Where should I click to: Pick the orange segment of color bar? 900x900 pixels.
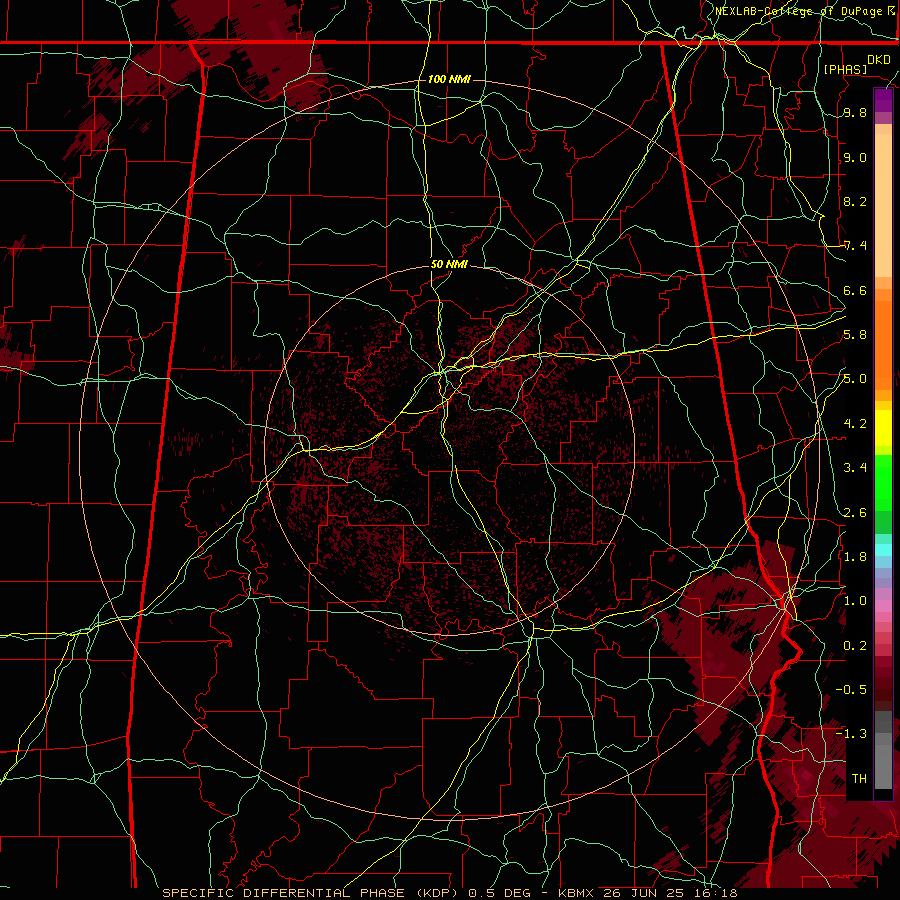click(883, 344)
